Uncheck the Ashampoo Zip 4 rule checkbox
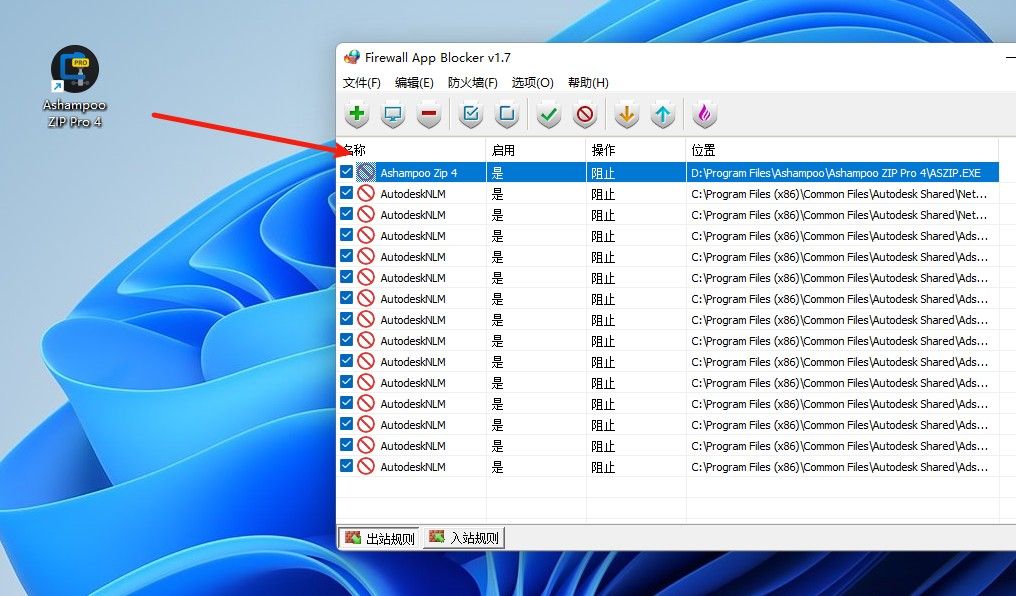Image resolution: width=1016 pixels, height=596 pixels. [347, 172]
